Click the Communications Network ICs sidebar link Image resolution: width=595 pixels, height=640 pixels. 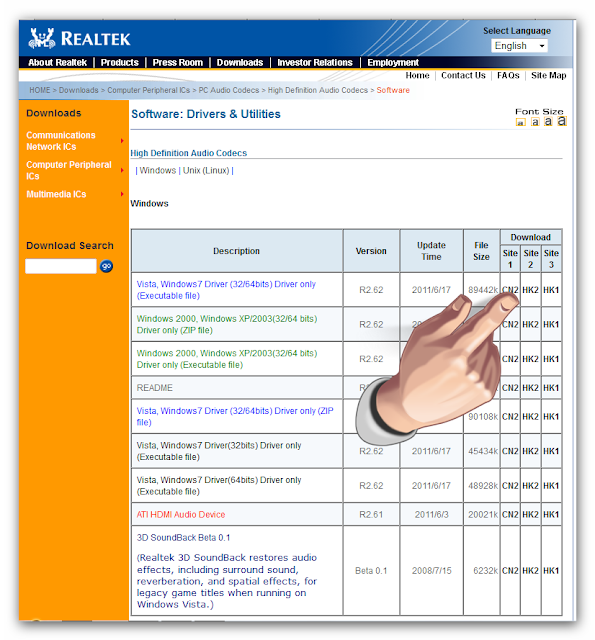(x=61, y=141)
